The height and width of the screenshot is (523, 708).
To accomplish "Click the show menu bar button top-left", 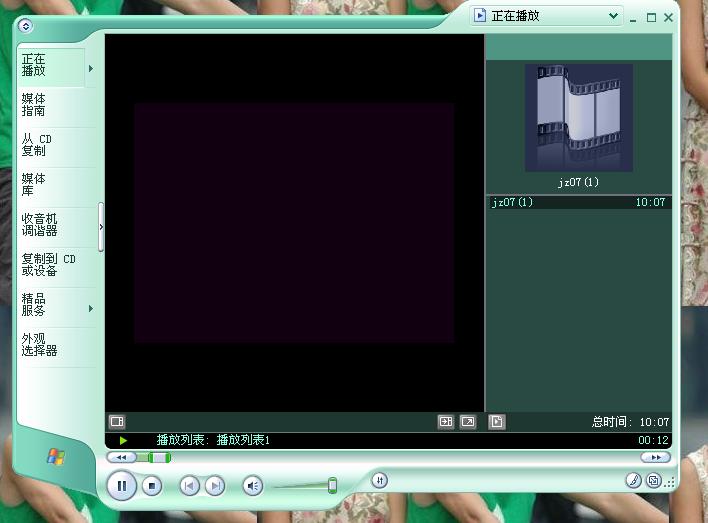I will point(25,26).
